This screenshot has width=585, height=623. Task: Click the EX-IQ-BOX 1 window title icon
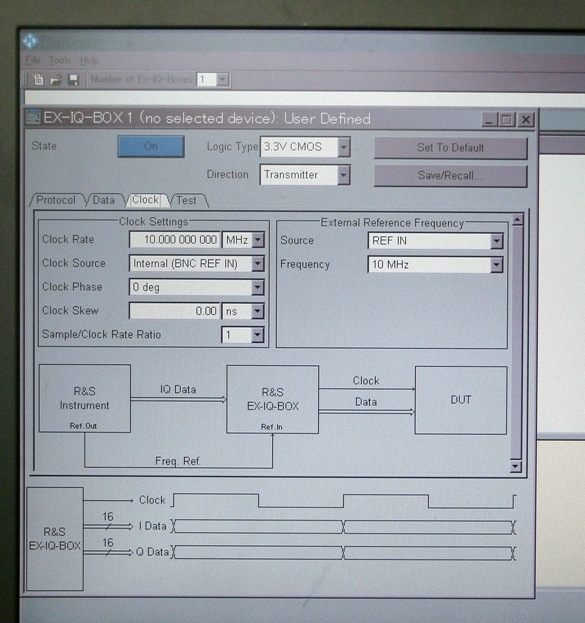(x=33, y=118)
